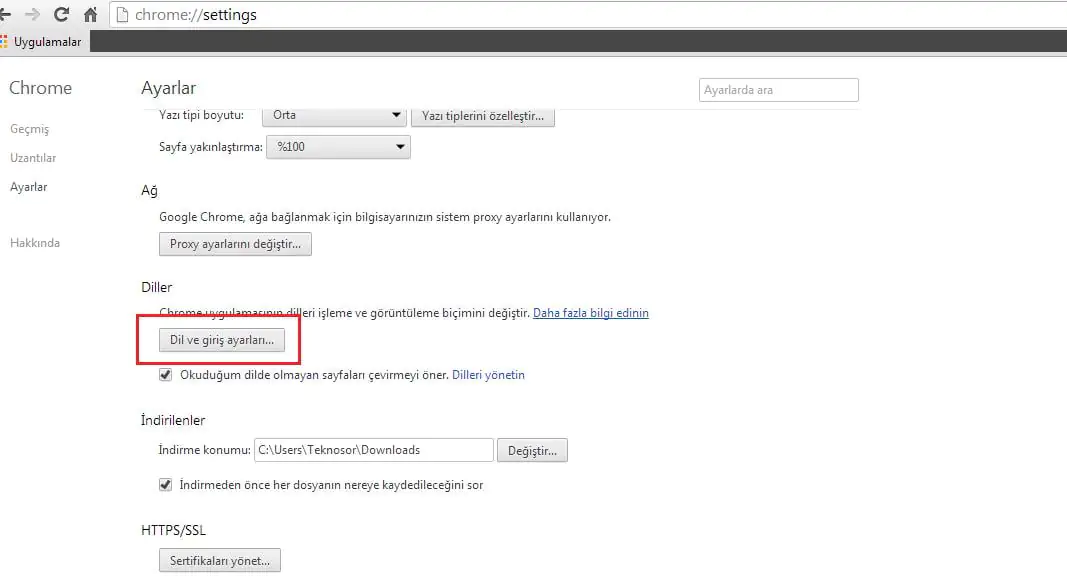Go forward using the forward arrow icon
Image resolution: width=1067 pixels, height=582 pixels.
tap(34, 14)
